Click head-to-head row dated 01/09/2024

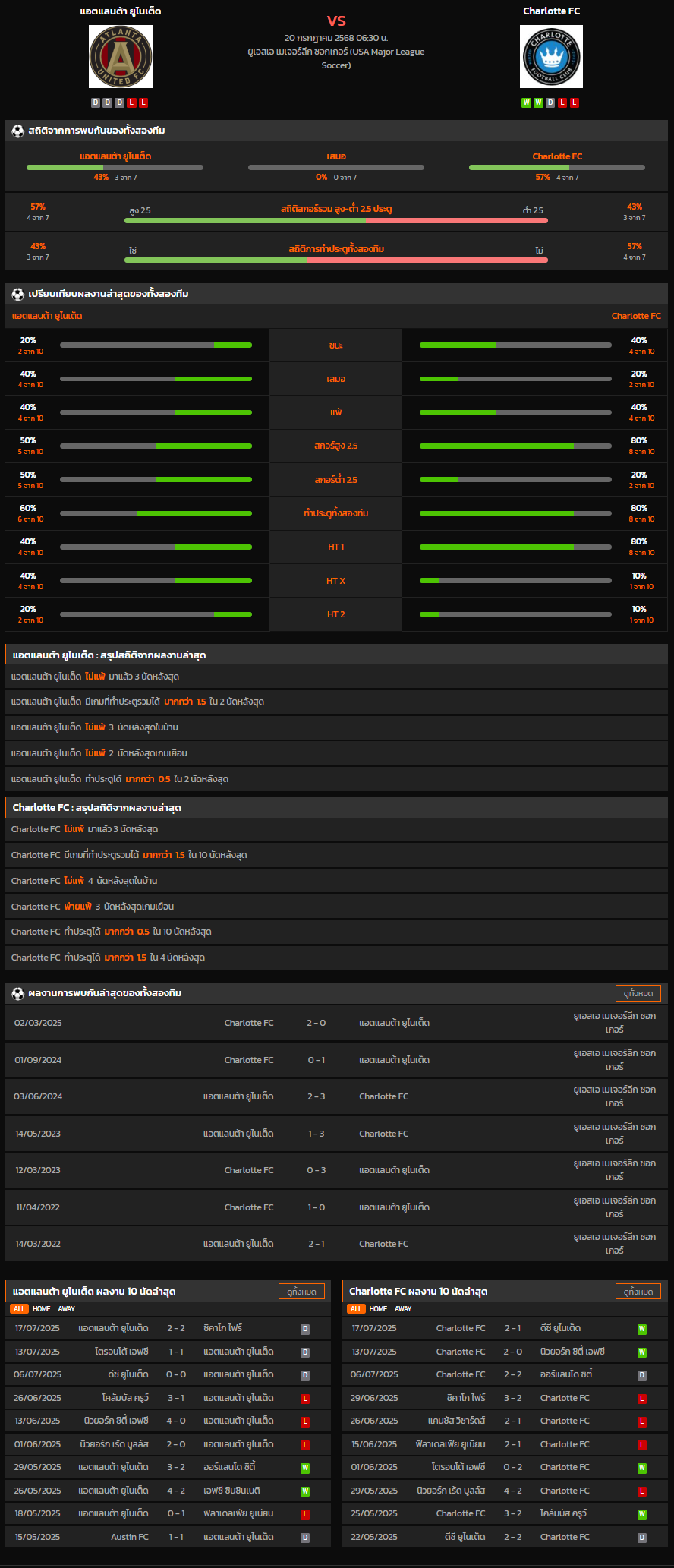[336, 1060]
